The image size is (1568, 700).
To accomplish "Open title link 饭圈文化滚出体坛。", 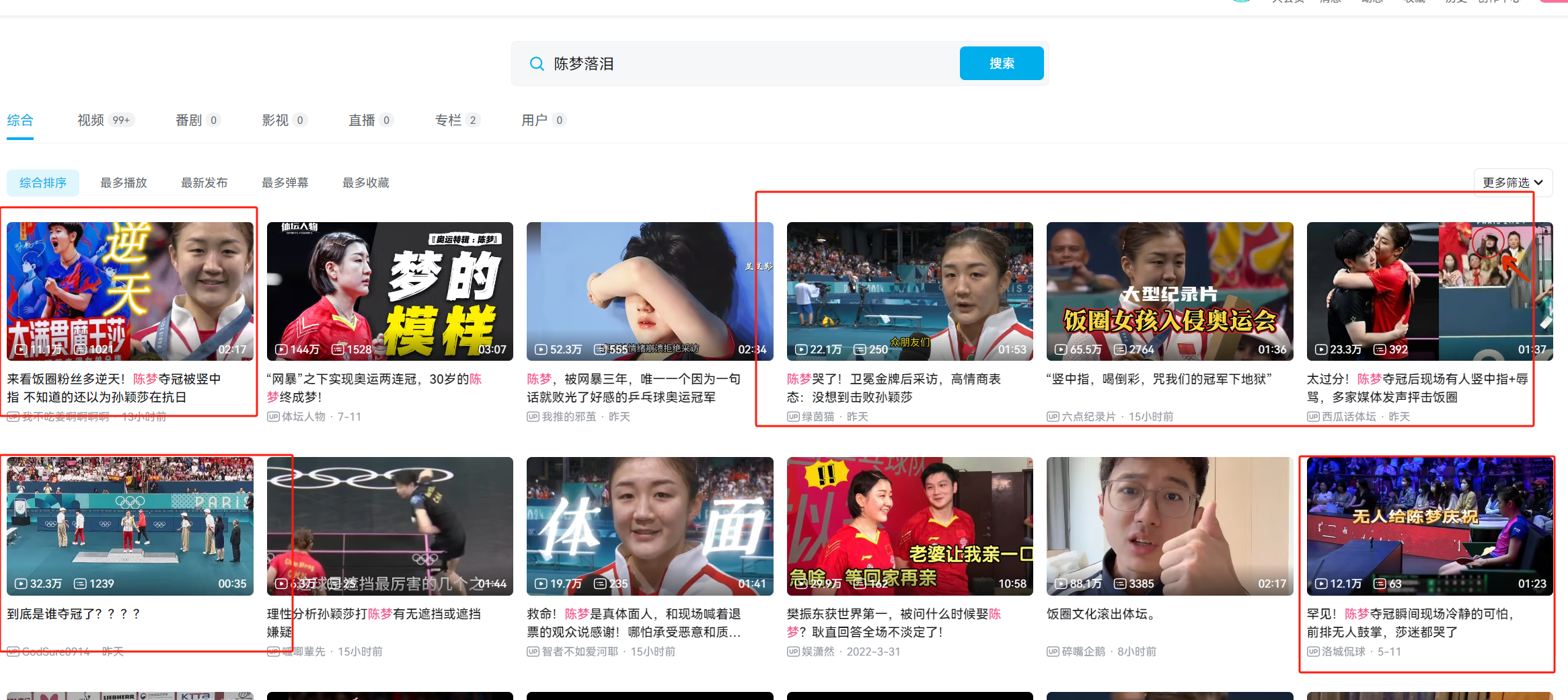I will [1101, 614].
